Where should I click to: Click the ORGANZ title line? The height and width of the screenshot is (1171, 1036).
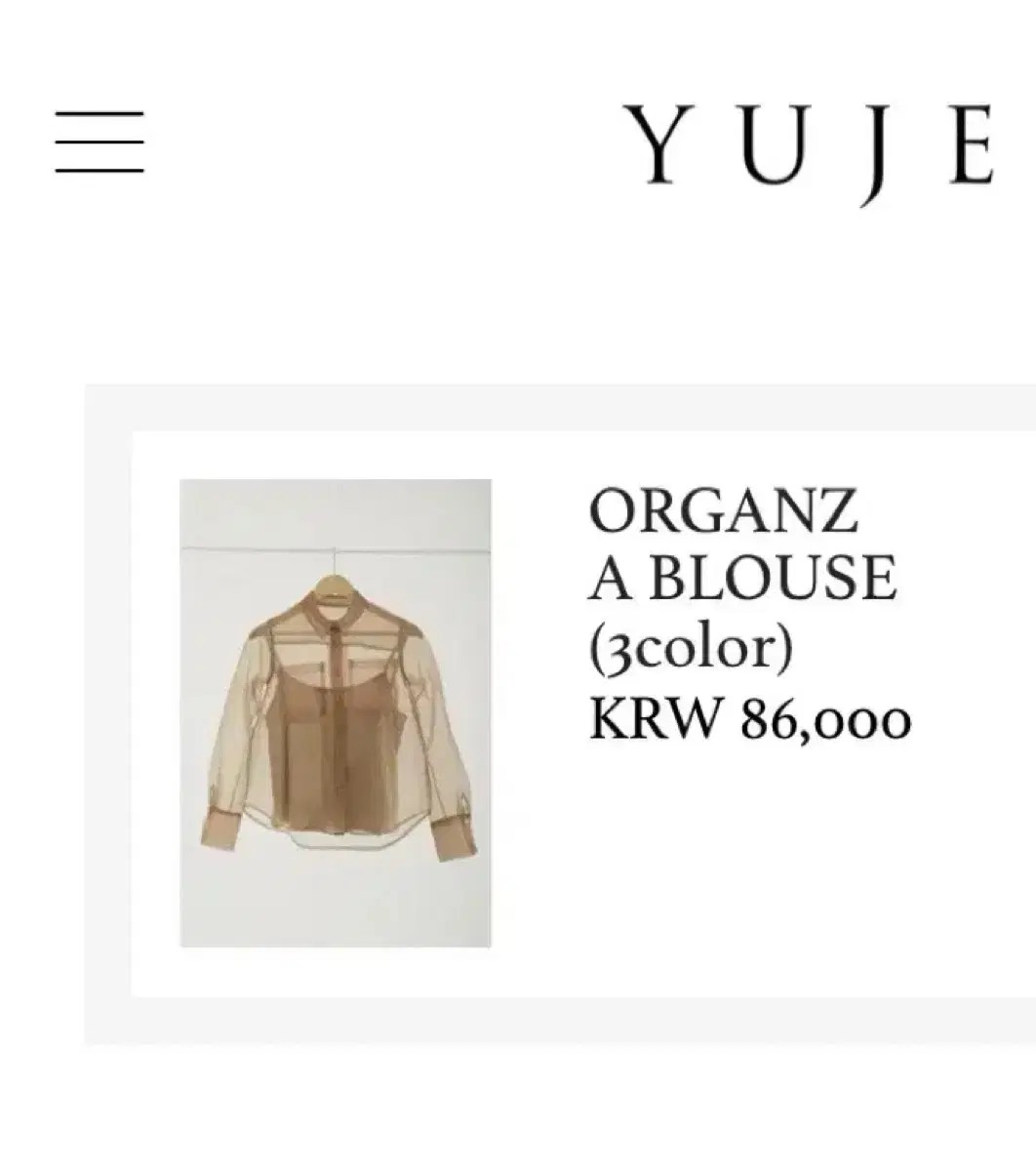point(723,510)
